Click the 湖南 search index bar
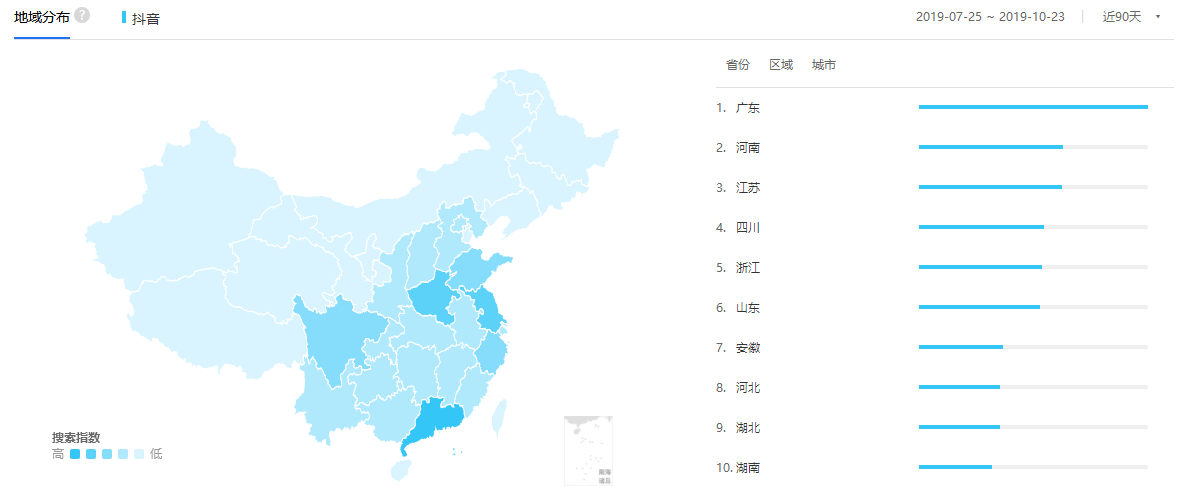The image size is (1188, 500). coord(1033,467)
